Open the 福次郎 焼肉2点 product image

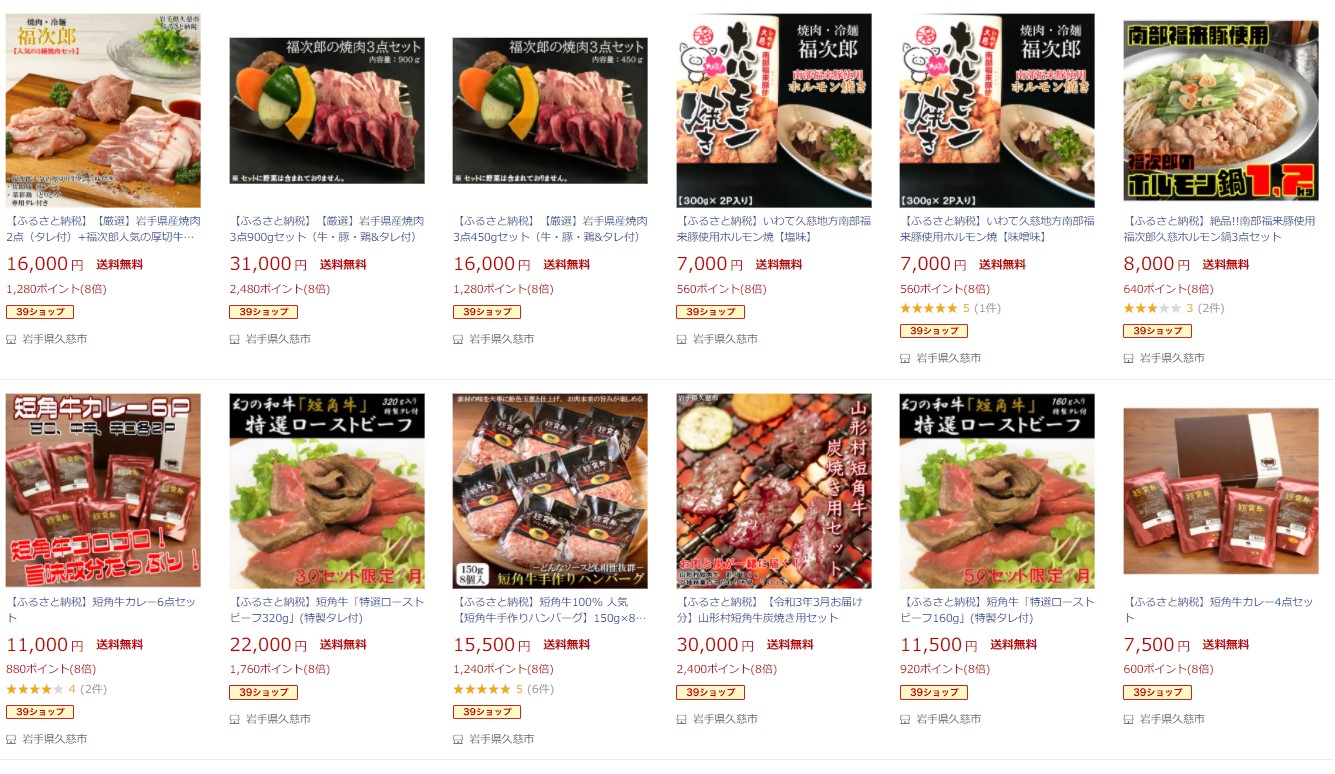pos(103,110)
